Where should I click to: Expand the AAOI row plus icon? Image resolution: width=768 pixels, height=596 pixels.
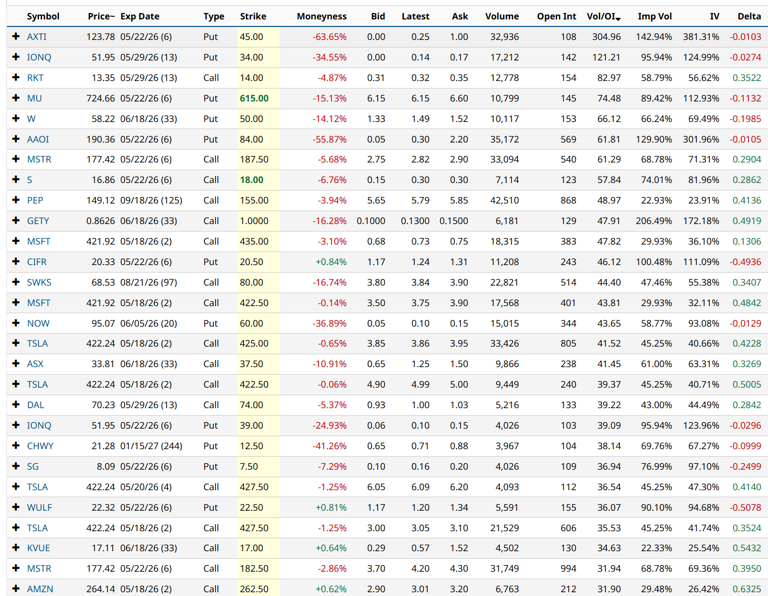[16, 139]
